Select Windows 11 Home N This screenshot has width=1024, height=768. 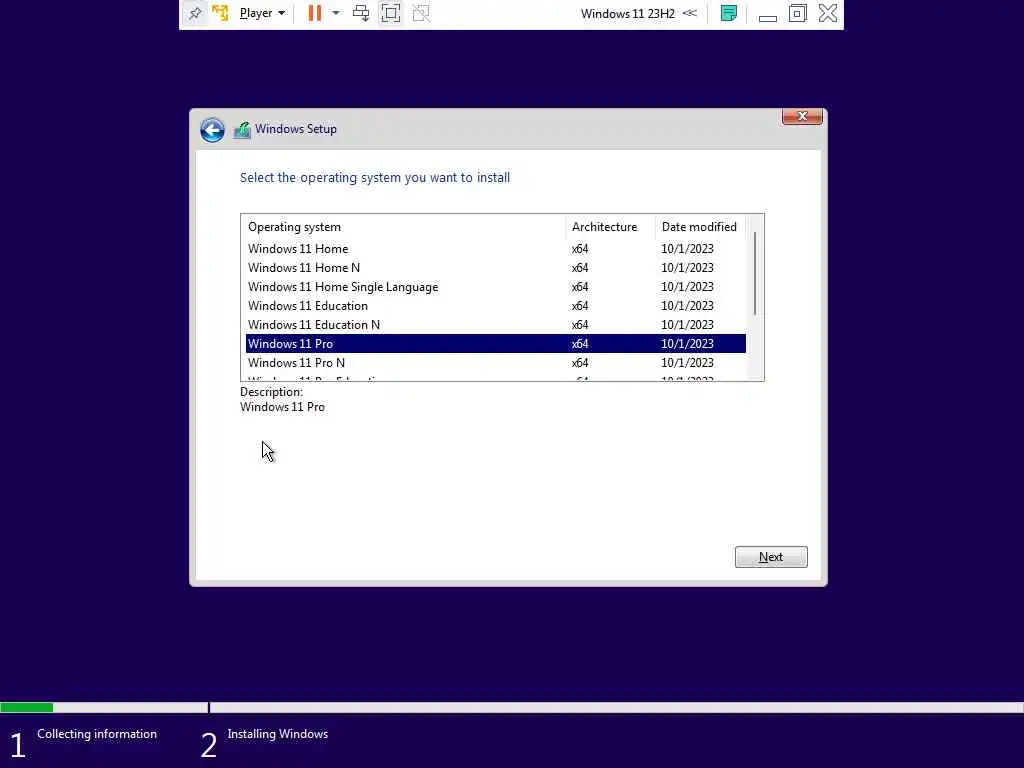496,268
